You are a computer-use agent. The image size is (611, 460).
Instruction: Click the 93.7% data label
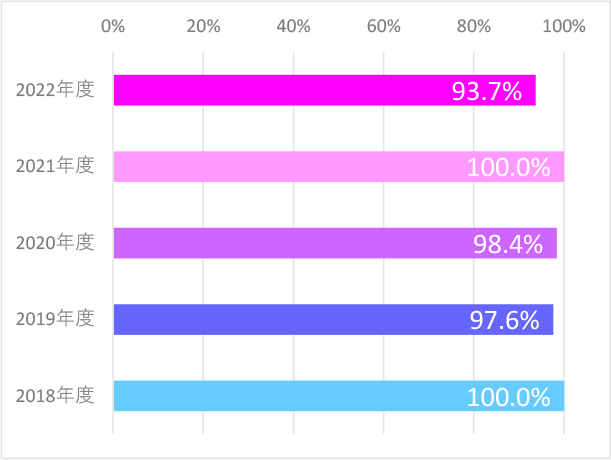point(487,91)
